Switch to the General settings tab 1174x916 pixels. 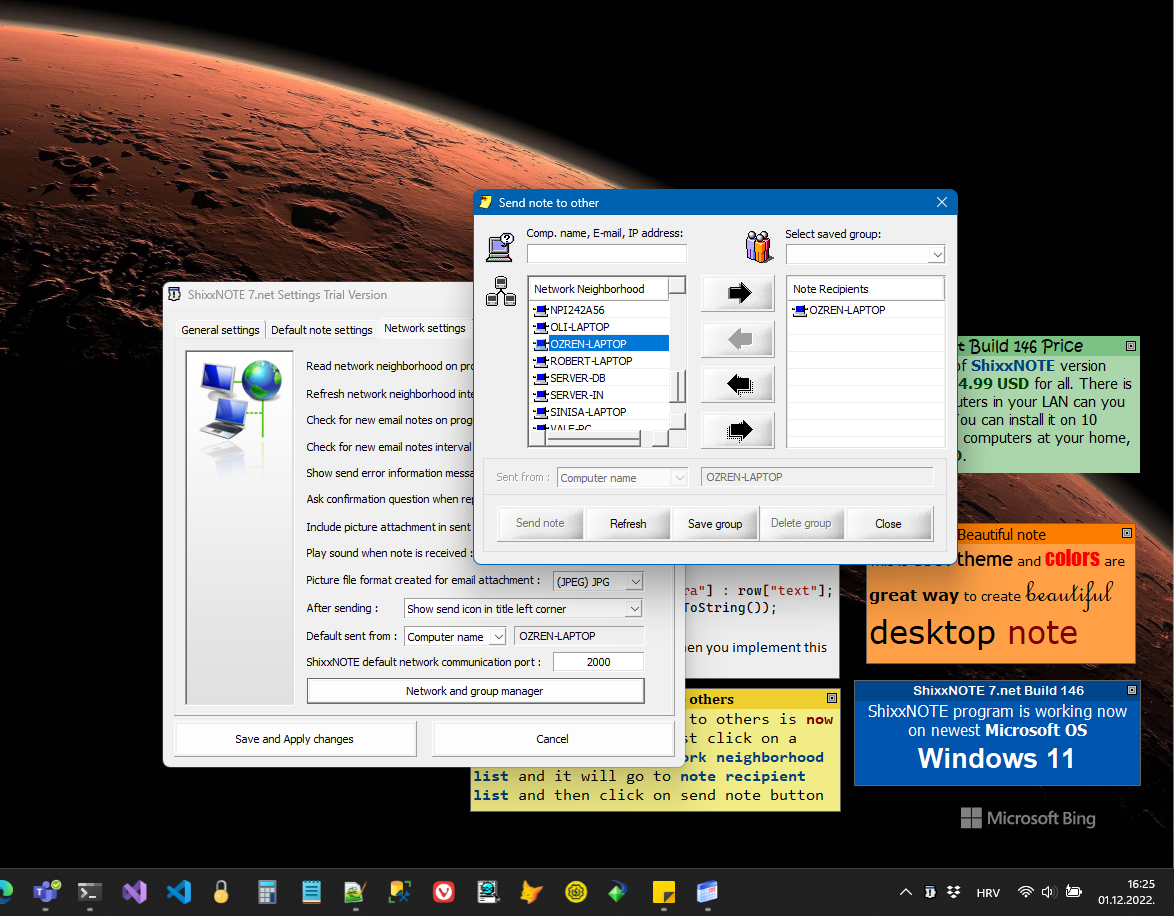click(x=220, y=328)
